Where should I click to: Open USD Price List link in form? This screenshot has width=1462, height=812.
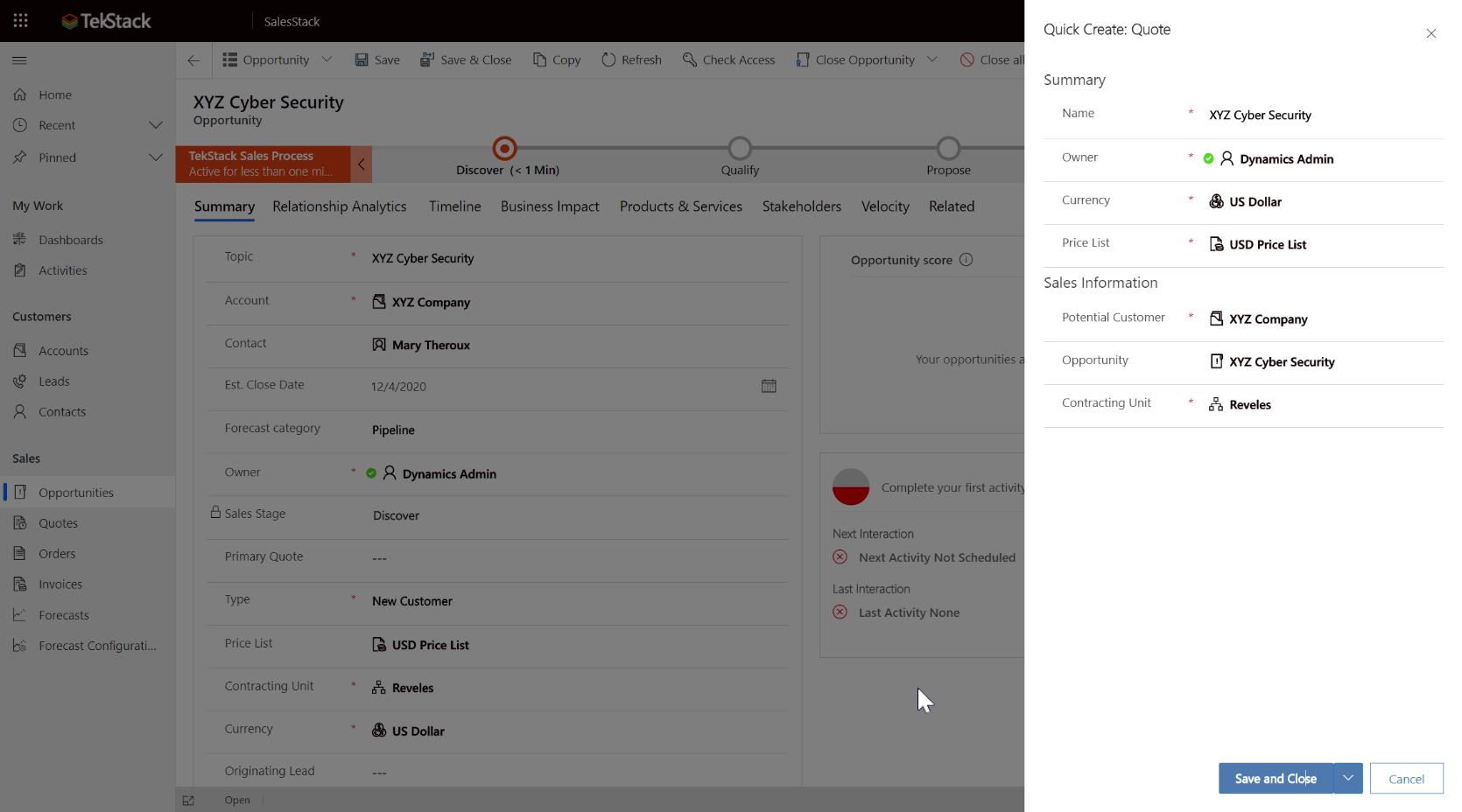(430, 646)
